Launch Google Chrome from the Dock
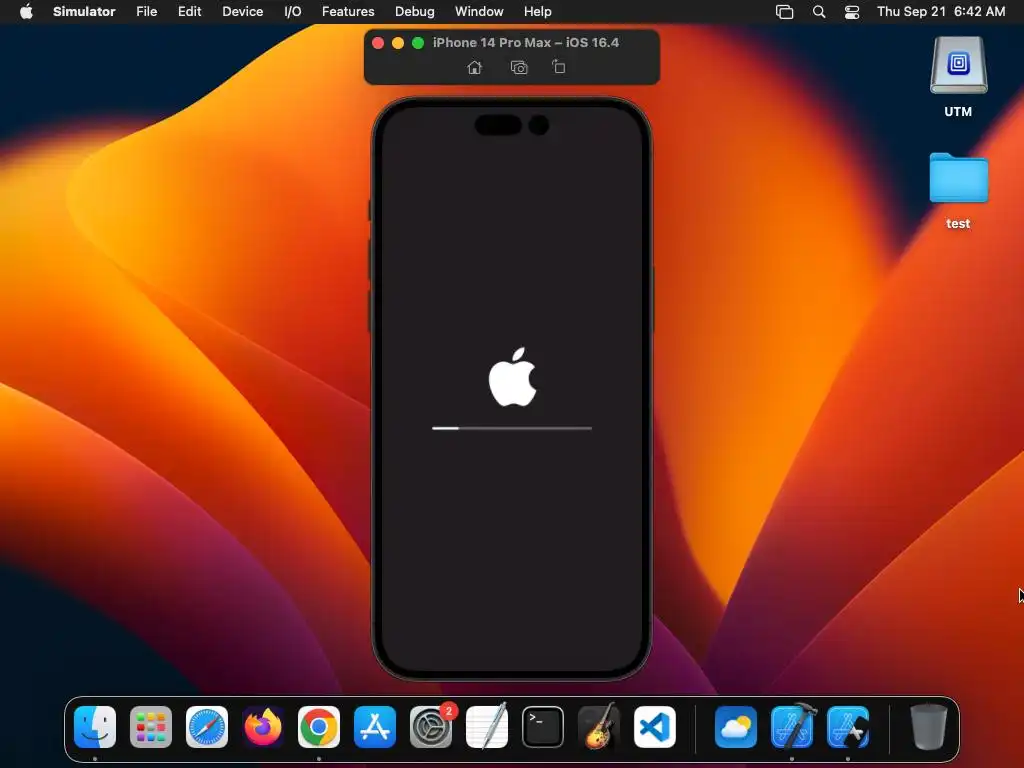 point(319,727)
